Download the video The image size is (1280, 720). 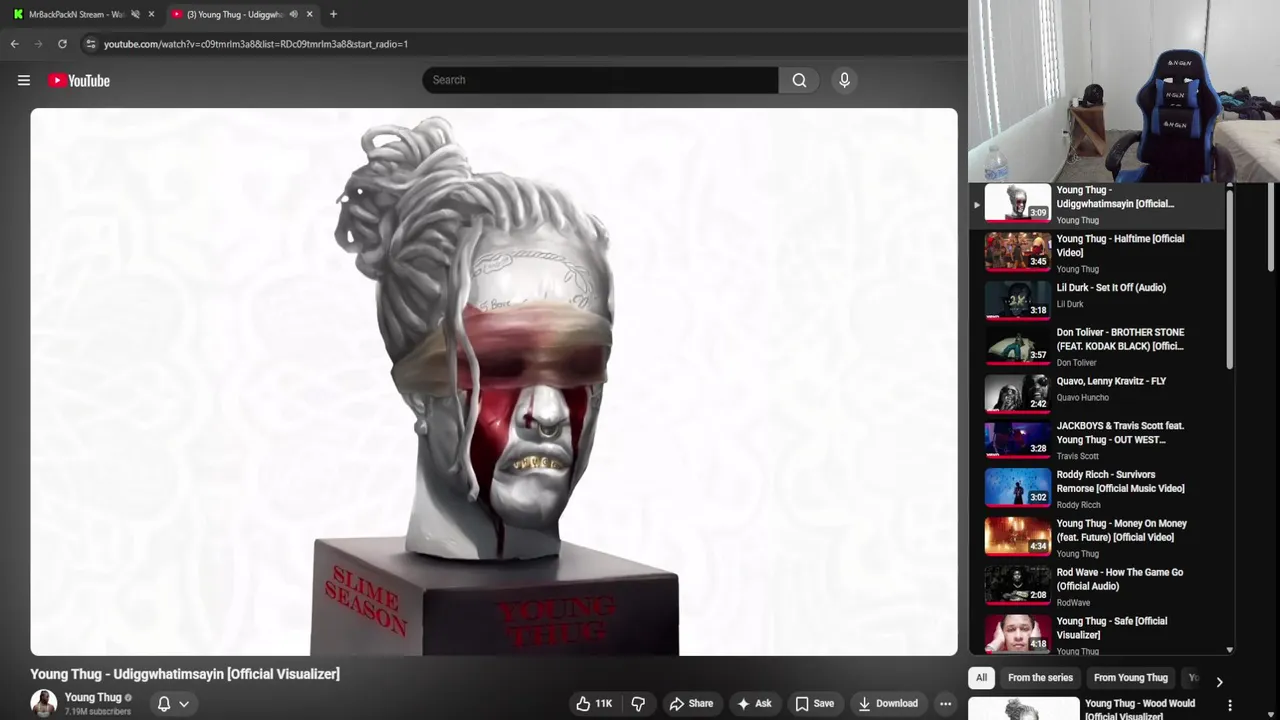[887, 704]
